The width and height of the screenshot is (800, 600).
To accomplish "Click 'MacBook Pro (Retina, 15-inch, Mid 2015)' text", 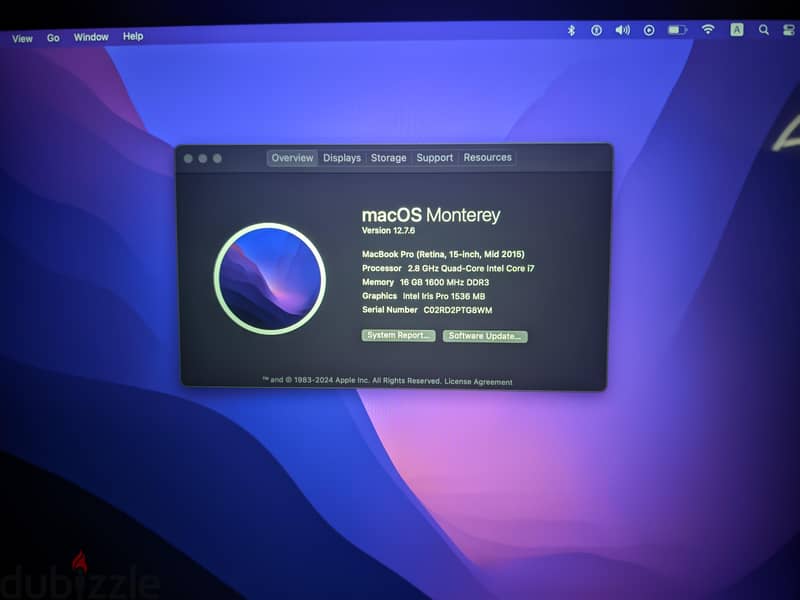I will [443, 254].
